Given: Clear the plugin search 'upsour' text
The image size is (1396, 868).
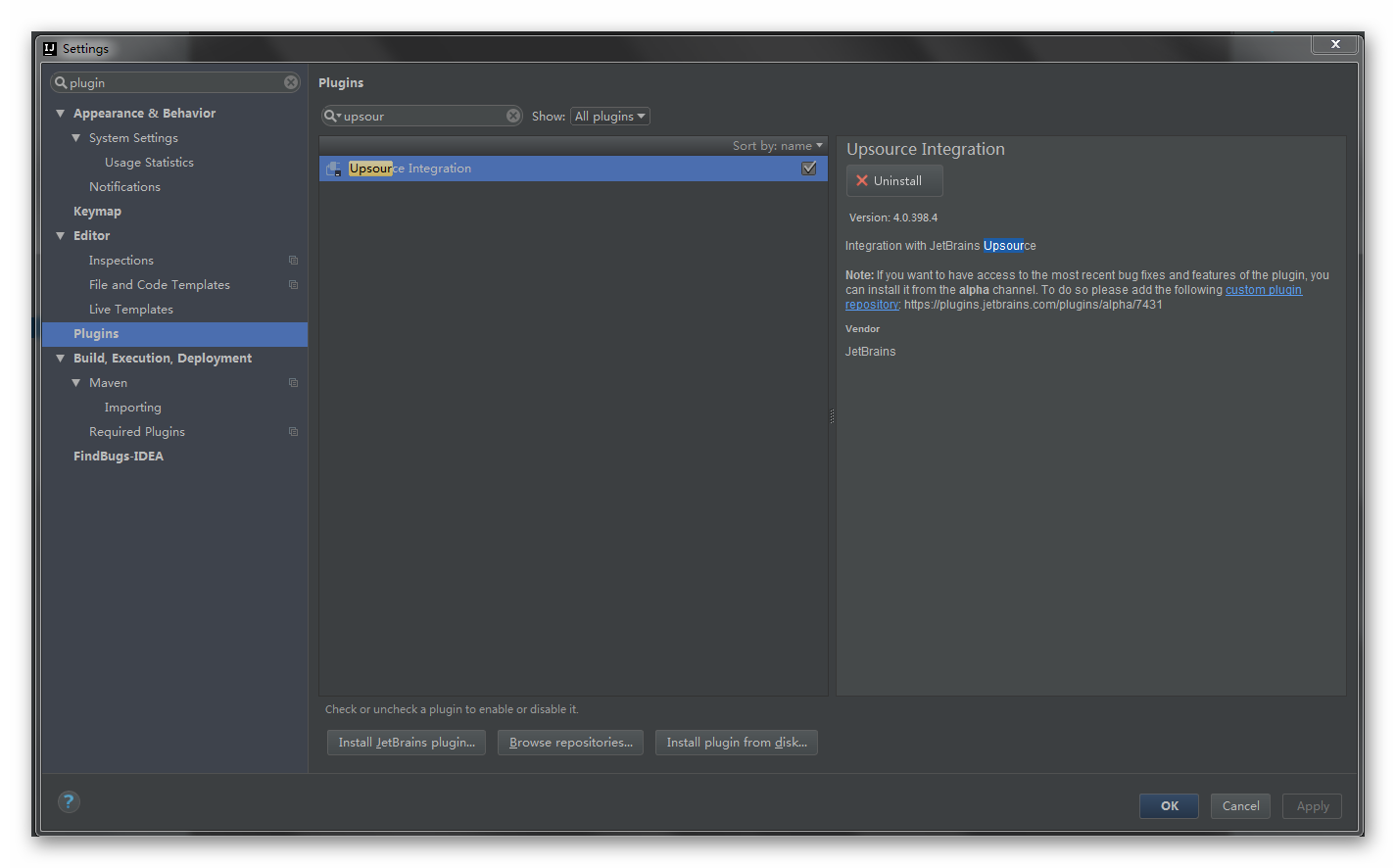Looking at the screenshot, I should pyautogui.click(x=513, y=116).
